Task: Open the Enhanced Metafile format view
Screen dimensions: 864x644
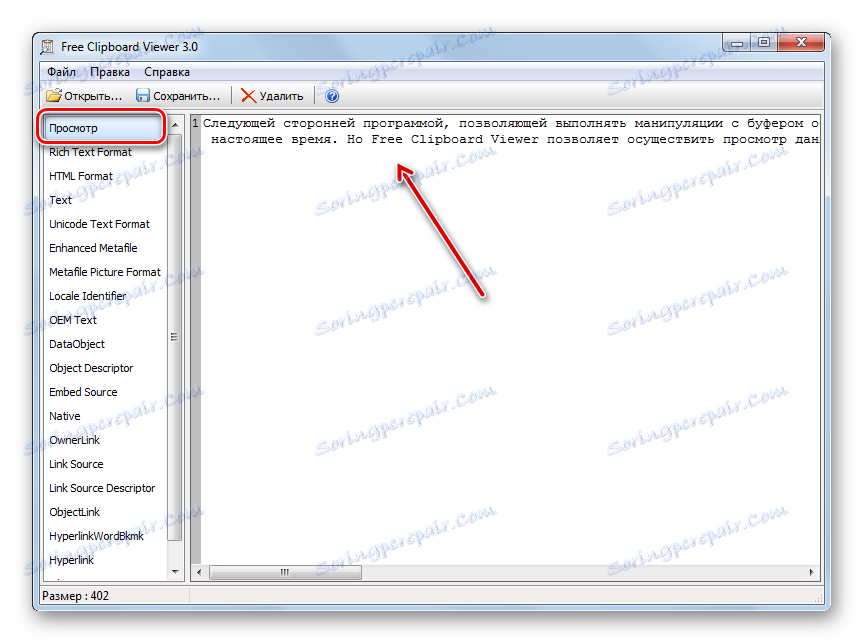Action: 93,248
